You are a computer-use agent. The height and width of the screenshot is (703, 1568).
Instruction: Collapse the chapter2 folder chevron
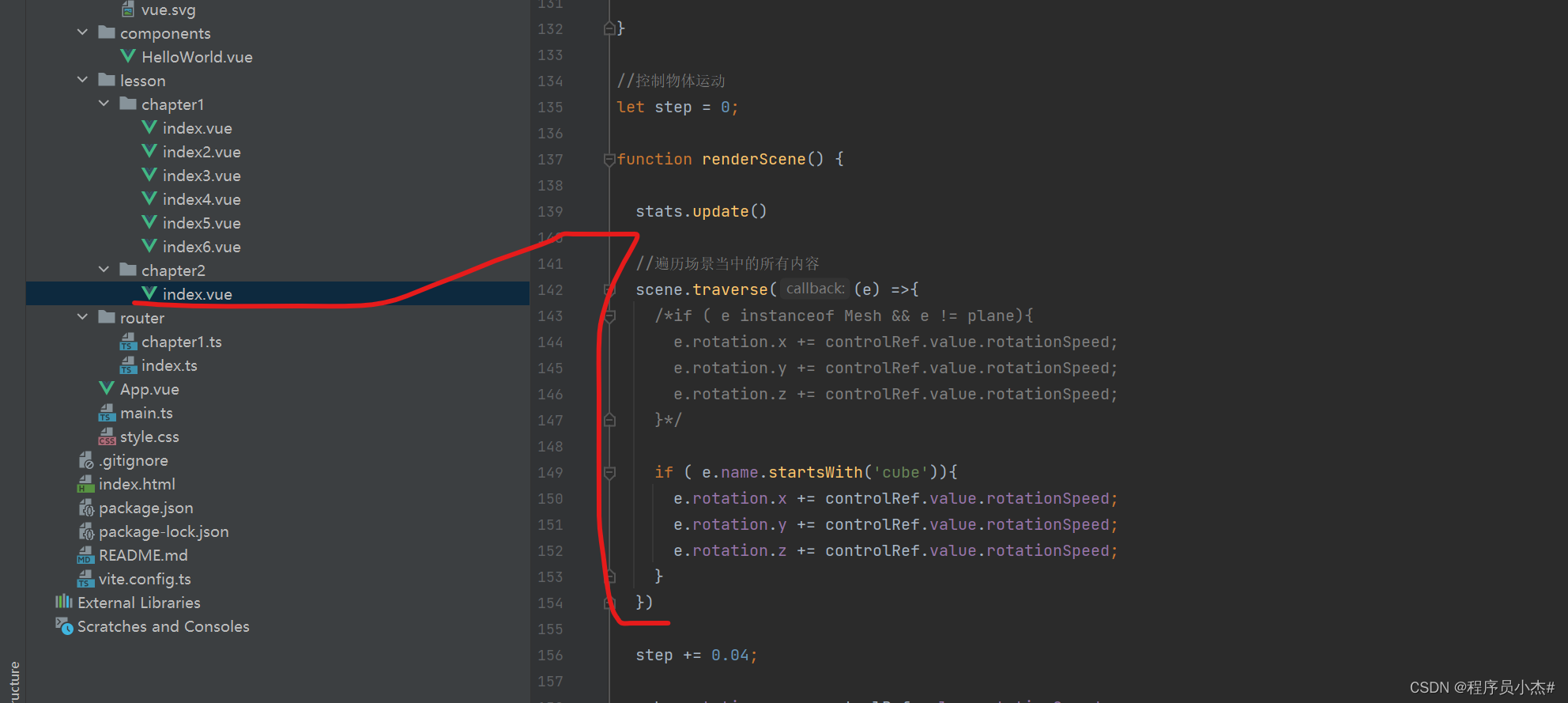104,270
